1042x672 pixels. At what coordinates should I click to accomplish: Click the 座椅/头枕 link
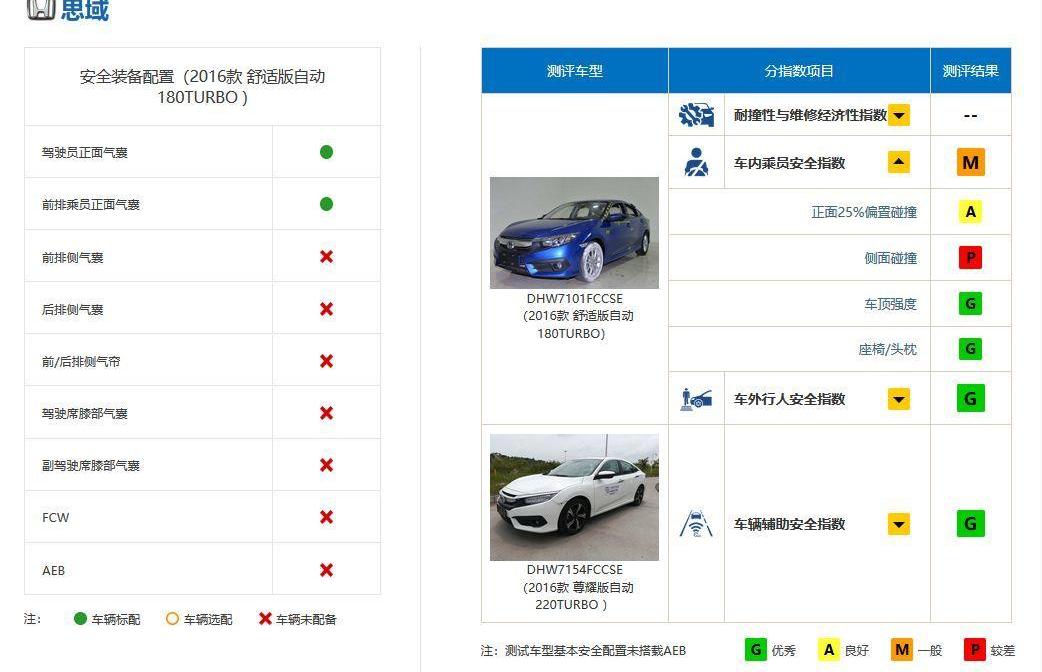(887, 349)
